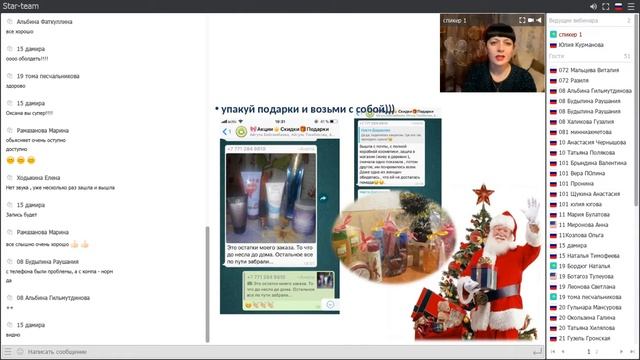The image size is (640, 360).
Task: Click the Ведущие вебинара section header
Action: pyautogui.click(x=590, y=20)
